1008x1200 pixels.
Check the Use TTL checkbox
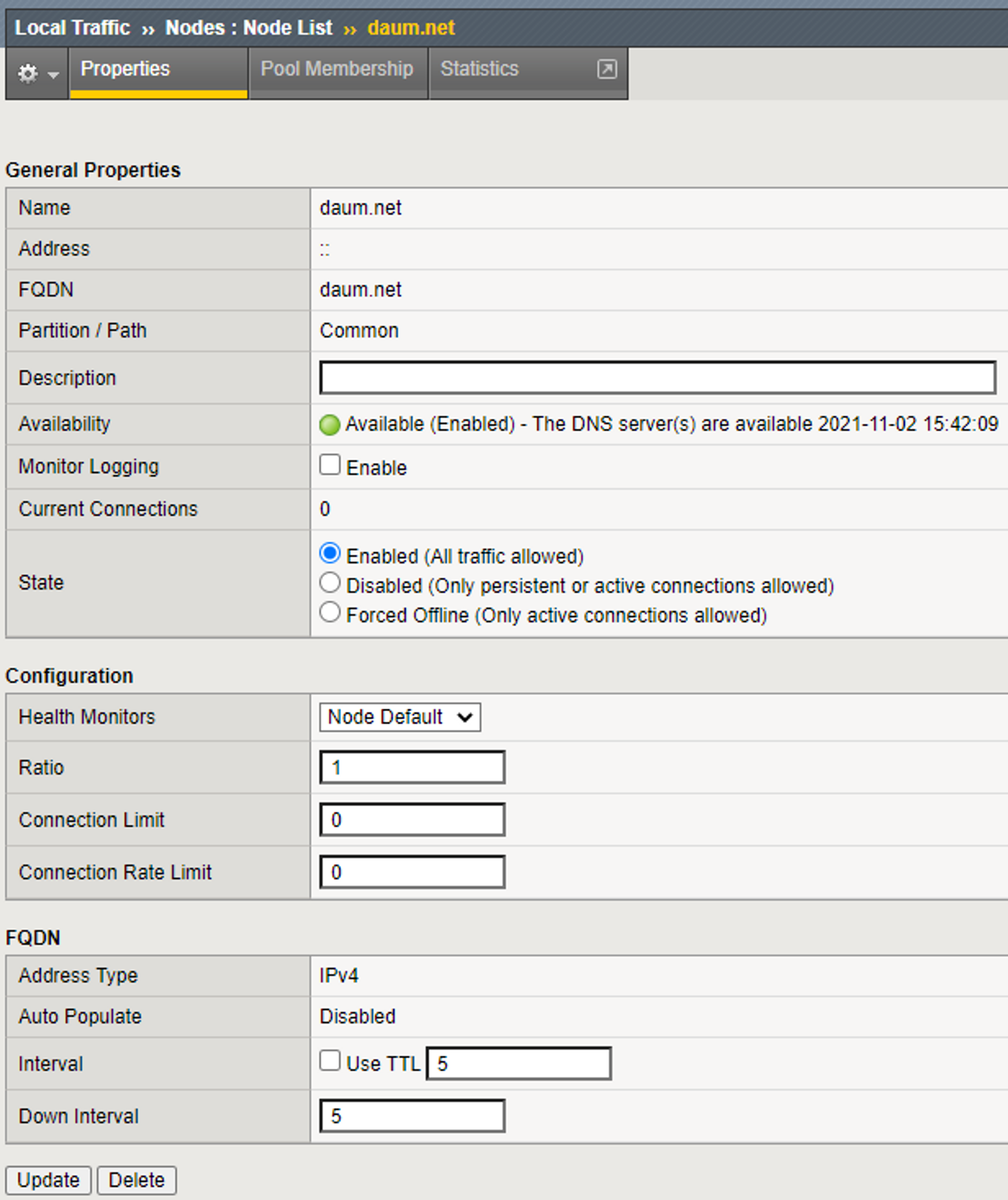point(330,1060)
